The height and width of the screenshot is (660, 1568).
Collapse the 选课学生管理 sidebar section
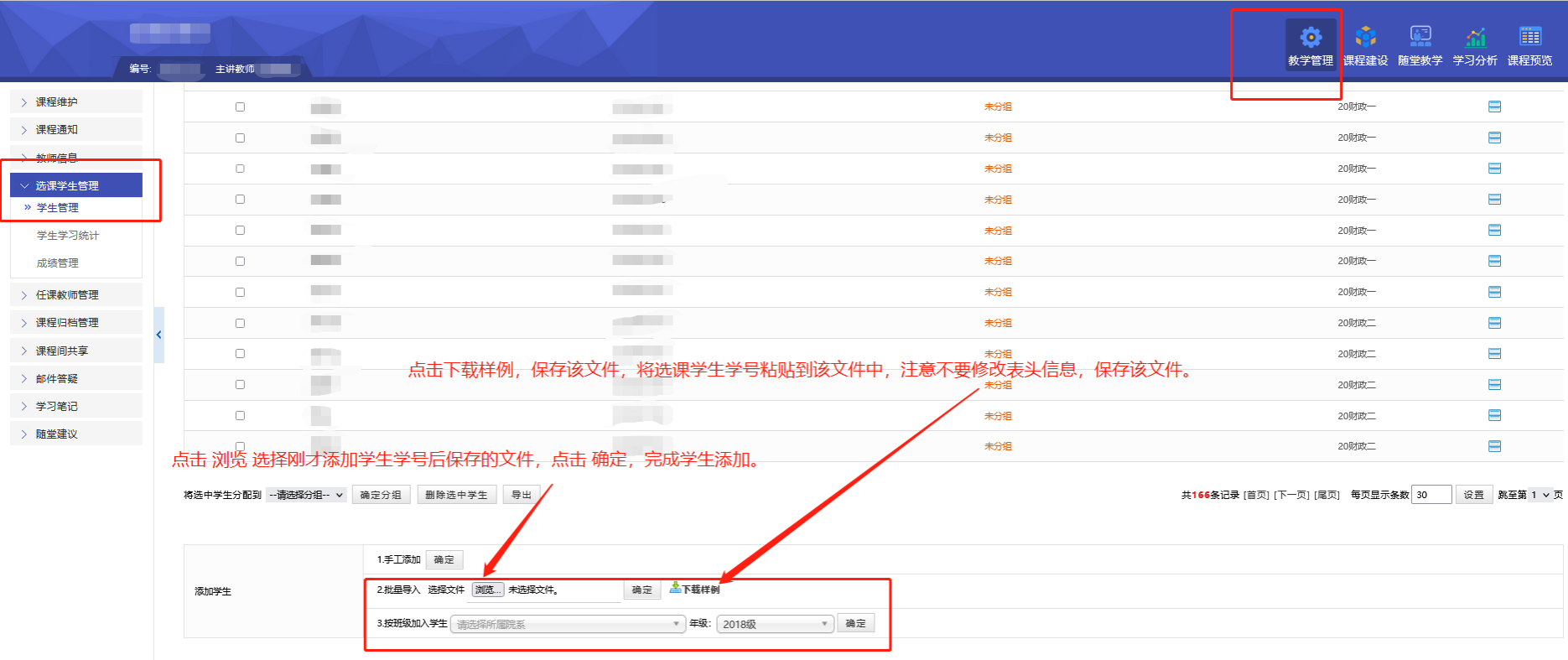click(76, 185)
